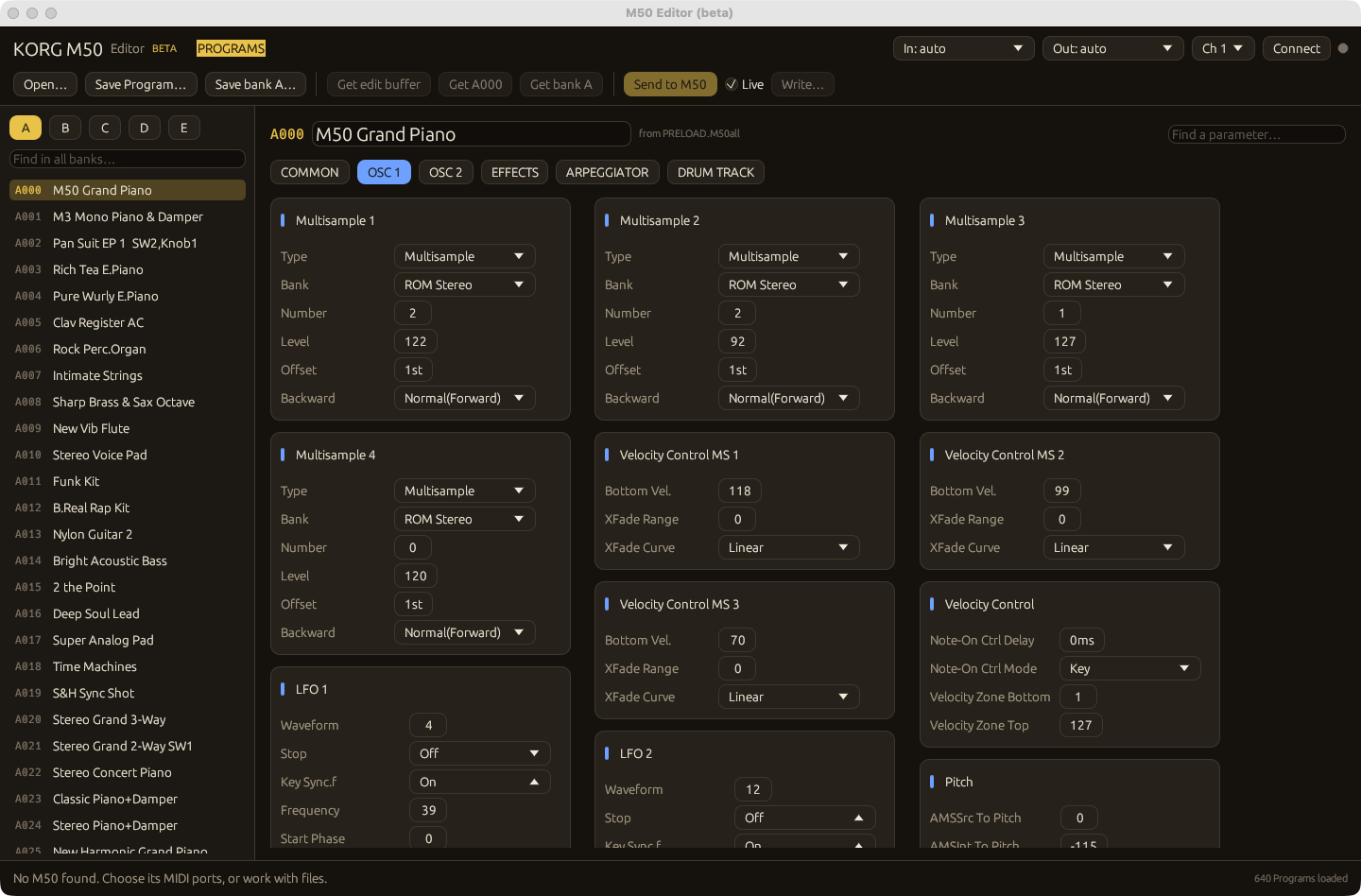The height and width of the screenshot is (896, 1361).
Task: Click the Send to M50 button
Action: [x=670, y=84]
